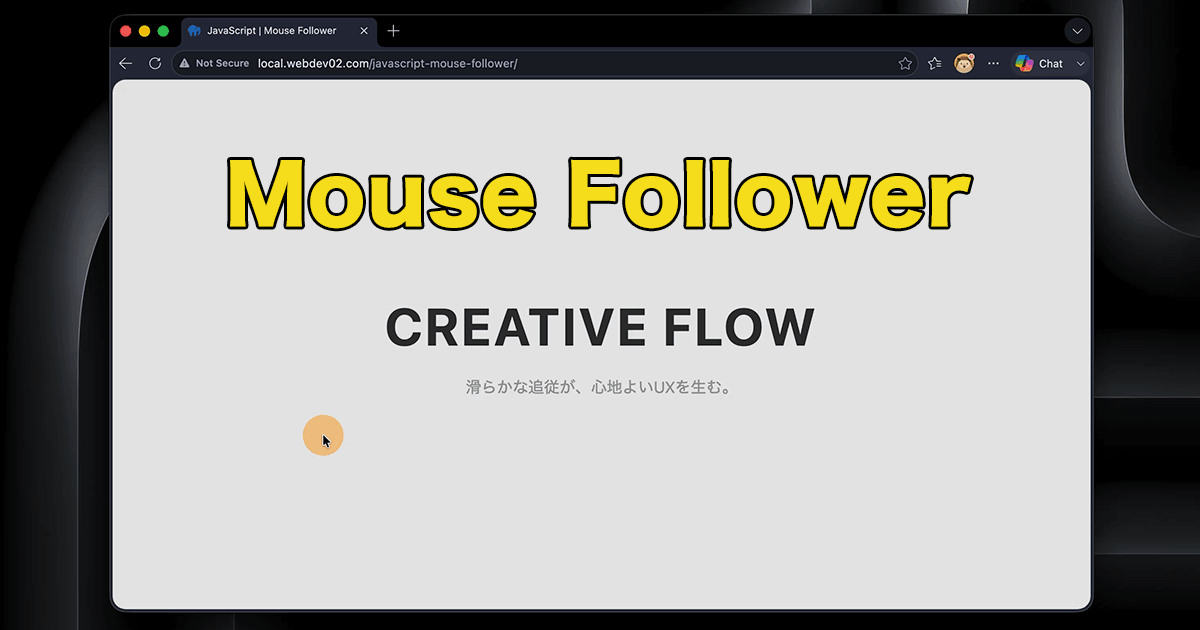Bookmark page with the star icon
The height and width of the screenshot is (630, 1200).
pyautogui.click(x=905, y=63)
